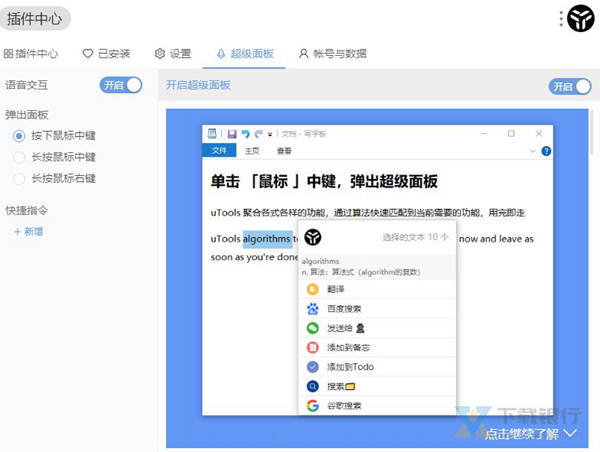Click the redo arrow in the WordPad preview
This screenshot has width=600, height=452.
tap(259, 134)
